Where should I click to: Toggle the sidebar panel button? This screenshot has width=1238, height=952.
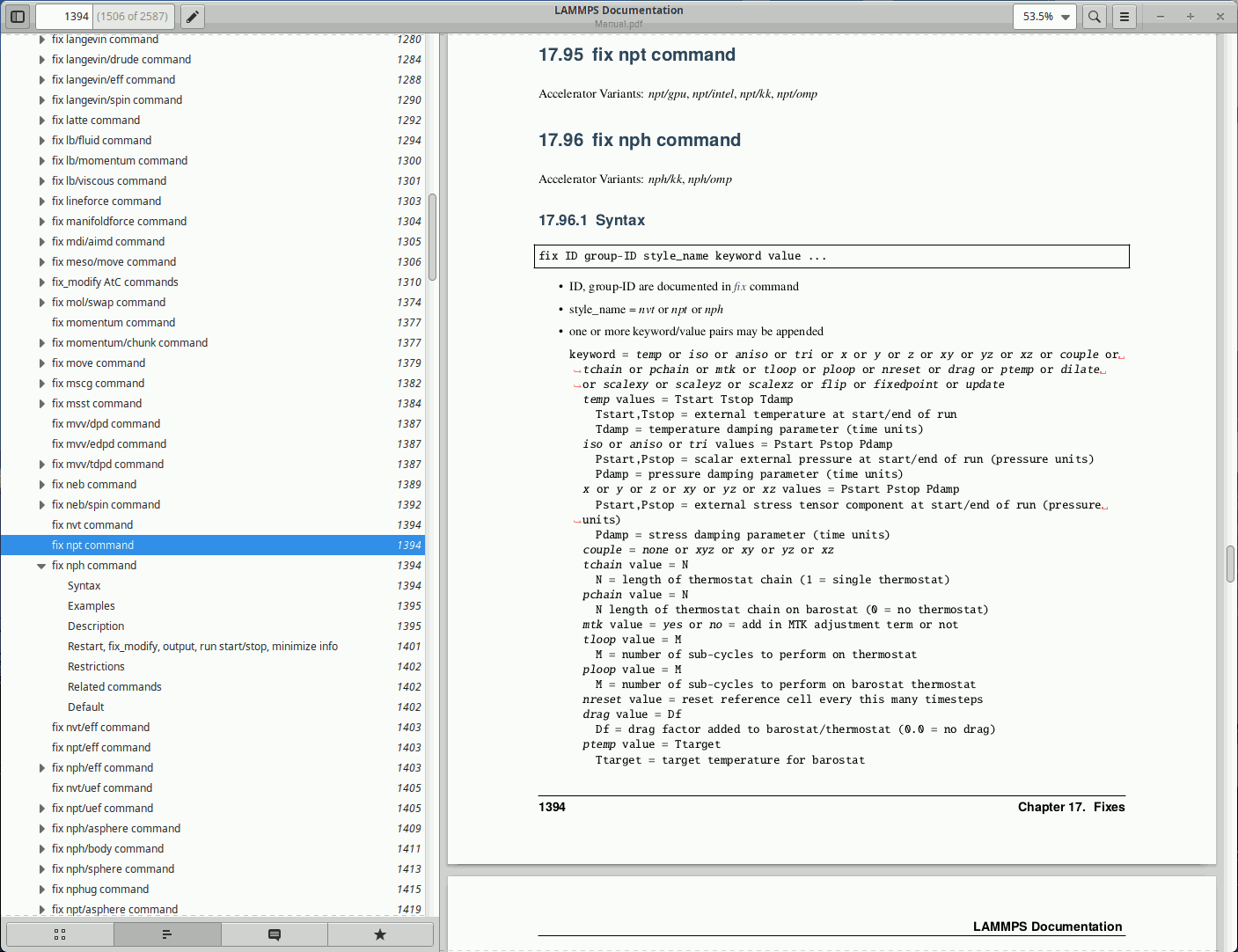click(18, 17)
